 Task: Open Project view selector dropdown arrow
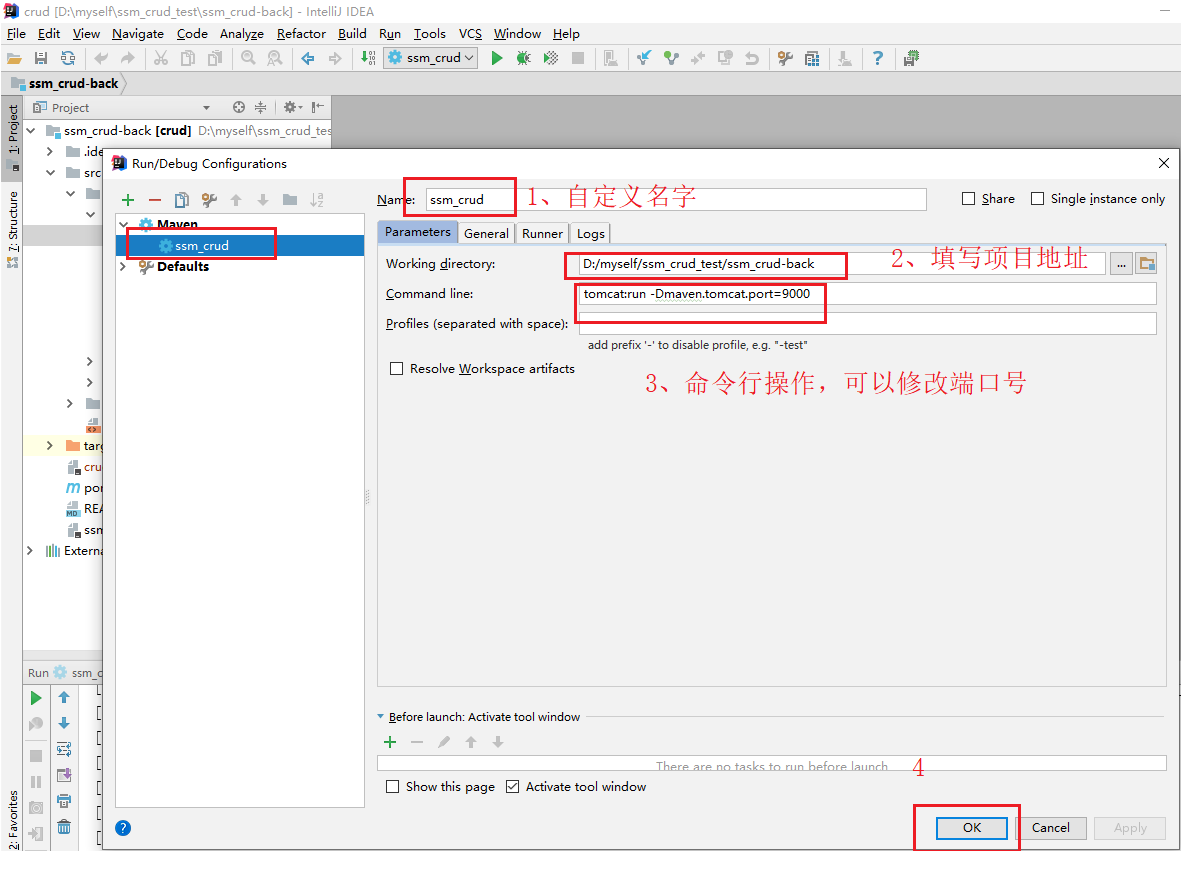(206, 108)
